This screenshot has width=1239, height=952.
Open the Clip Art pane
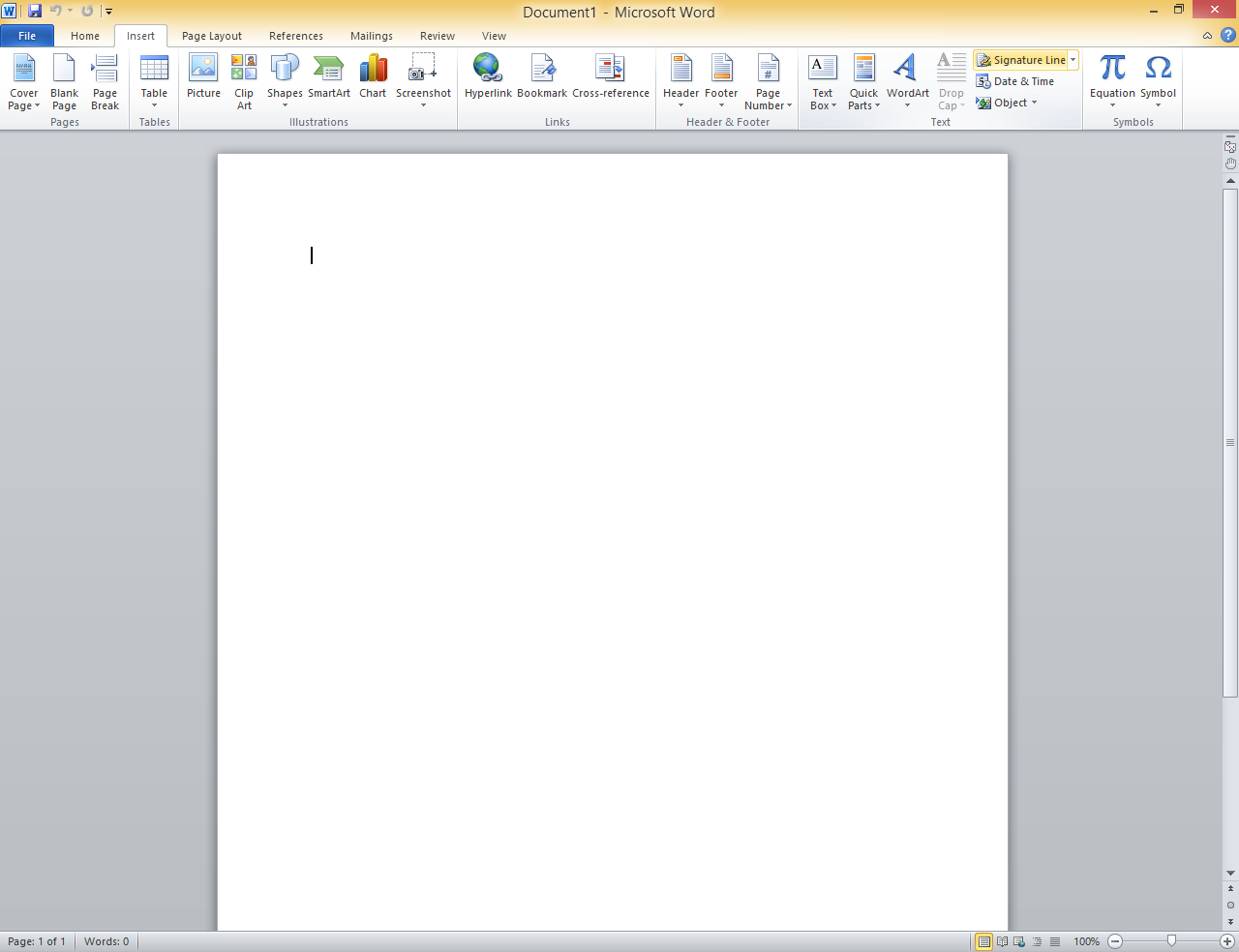point(244,81)
